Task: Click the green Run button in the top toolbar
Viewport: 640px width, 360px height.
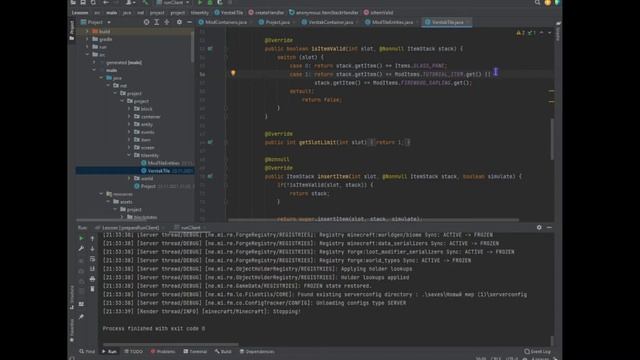Action: pyautogui.click(x=200, y=2)
